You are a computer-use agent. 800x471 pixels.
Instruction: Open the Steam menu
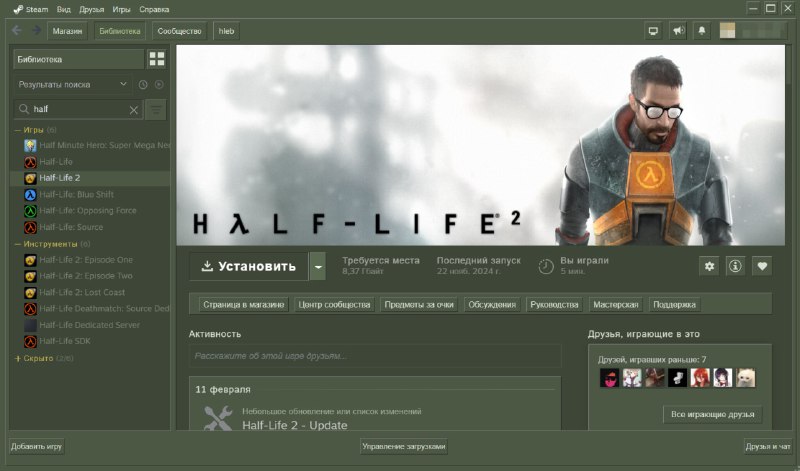click(31, 9)
